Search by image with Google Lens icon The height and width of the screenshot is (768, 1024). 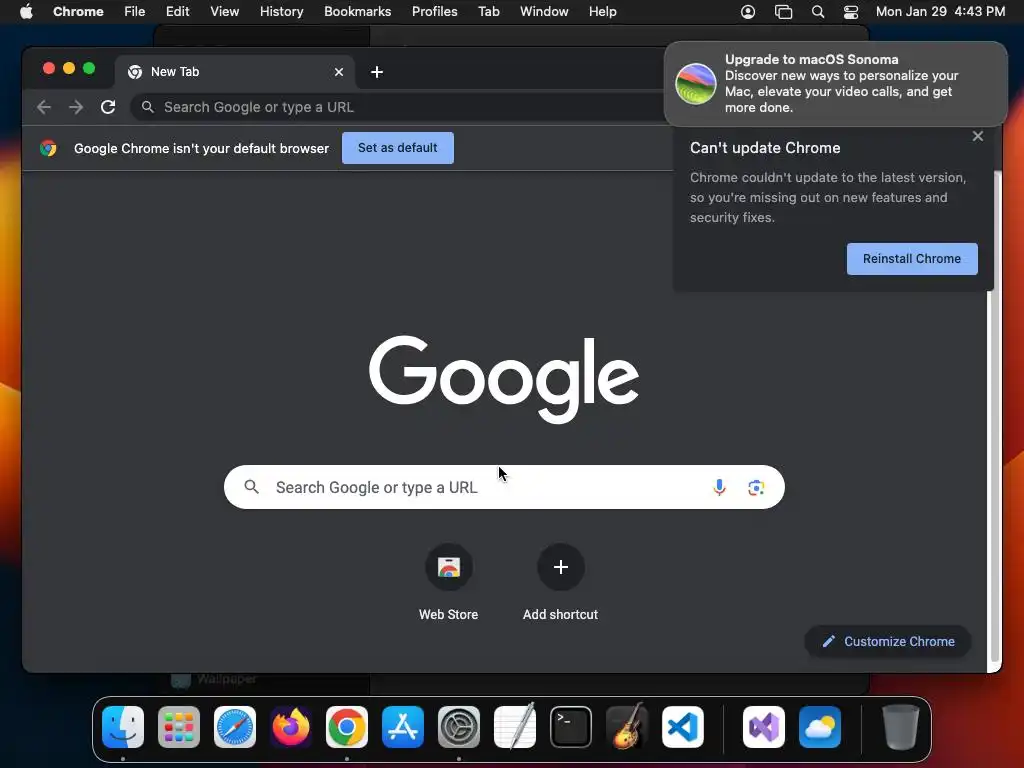tap(756, 487)
